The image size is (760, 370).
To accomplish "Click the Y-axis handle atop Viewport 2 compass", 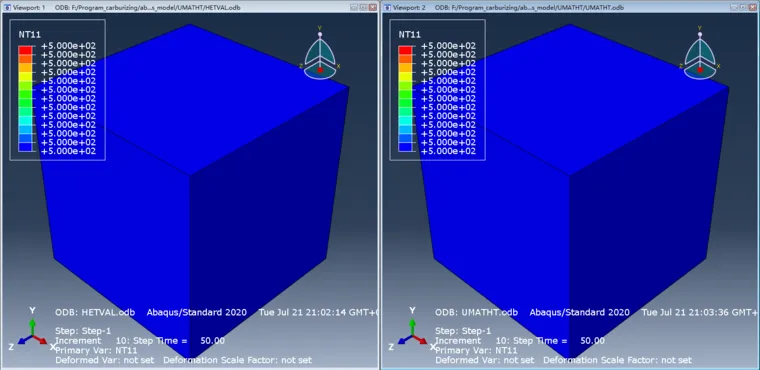I will click(700, 34).
